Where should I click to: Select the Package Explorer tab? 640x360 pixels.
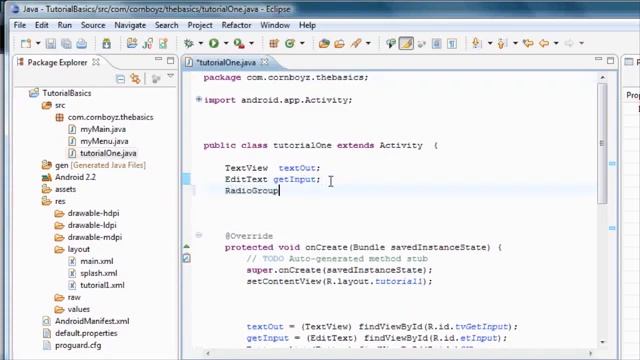57,62
